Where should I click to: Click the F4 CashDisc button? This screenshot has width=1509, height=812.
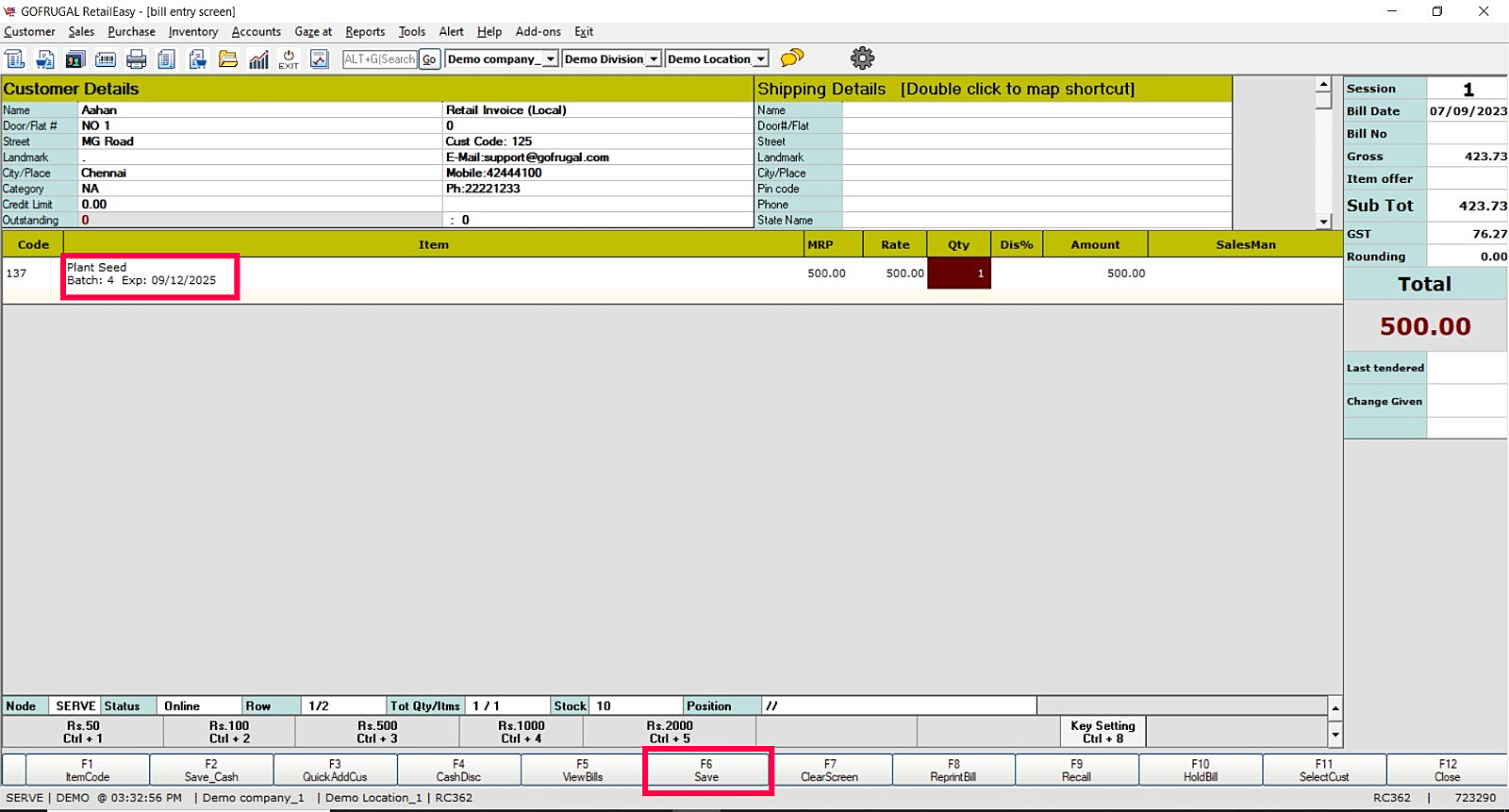[x=458, y=771]
